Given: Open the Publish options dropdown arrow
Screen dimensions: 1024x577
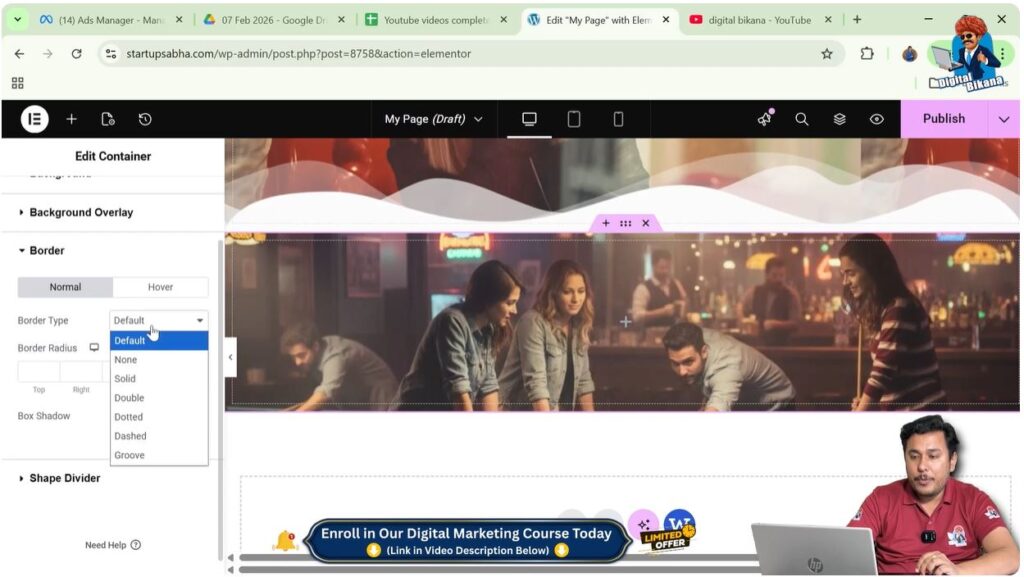Looking at the screenshot, I should (1004, 119).
